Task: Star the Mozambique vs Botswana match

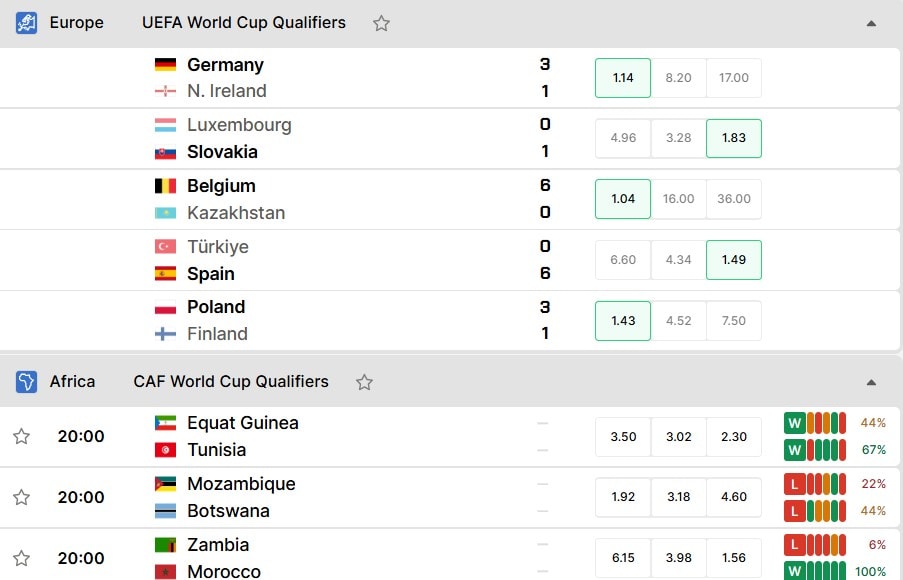Action: click(x=21, y=497)
